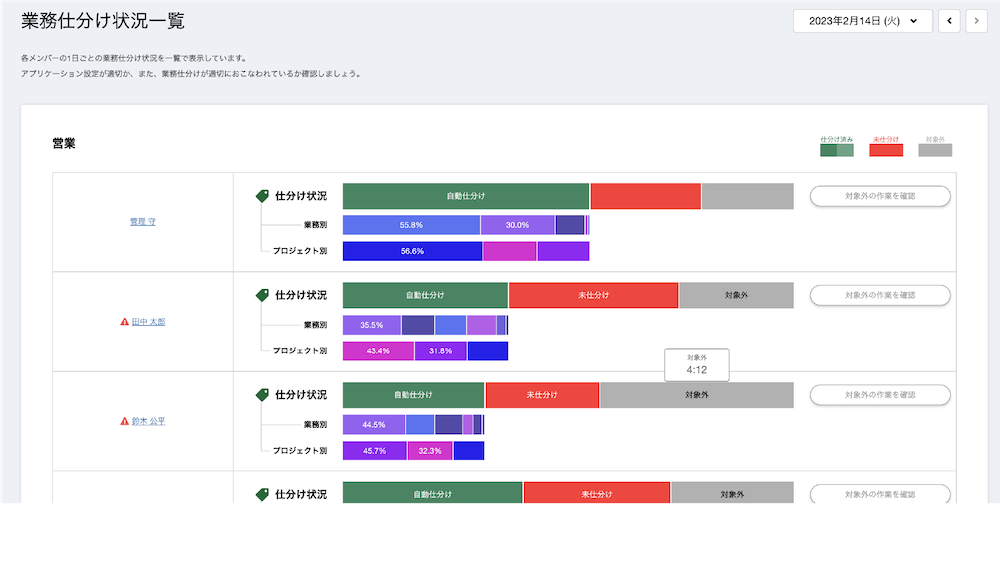The width and height of the screenshot is (1000, 564).
Task: Click the tag icon in 鈴木 公平's row
Action: pos(263,395)
